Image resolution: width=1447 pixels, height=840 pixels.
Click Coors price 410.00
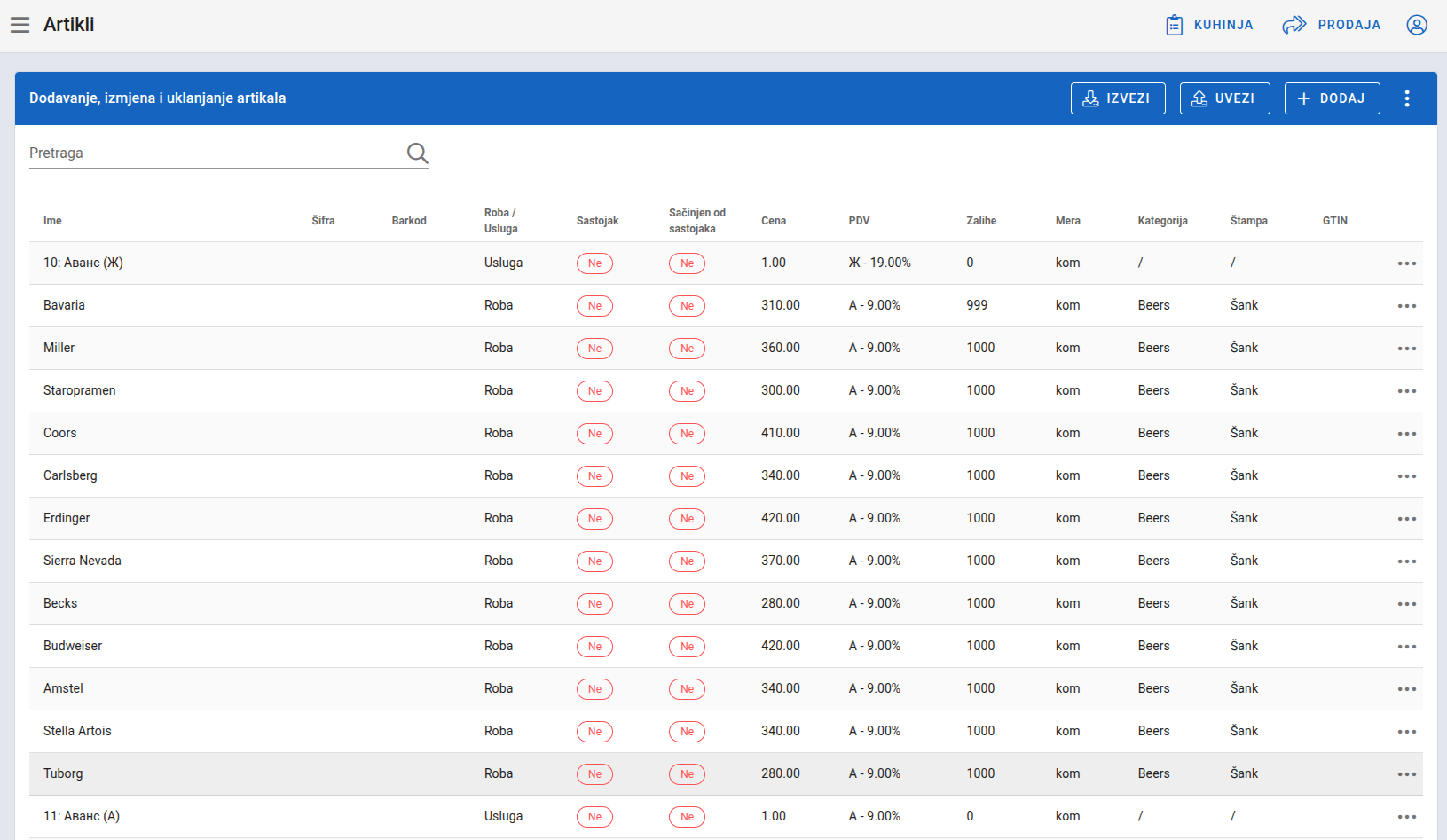pyautogui.click(x=781, y=433)
